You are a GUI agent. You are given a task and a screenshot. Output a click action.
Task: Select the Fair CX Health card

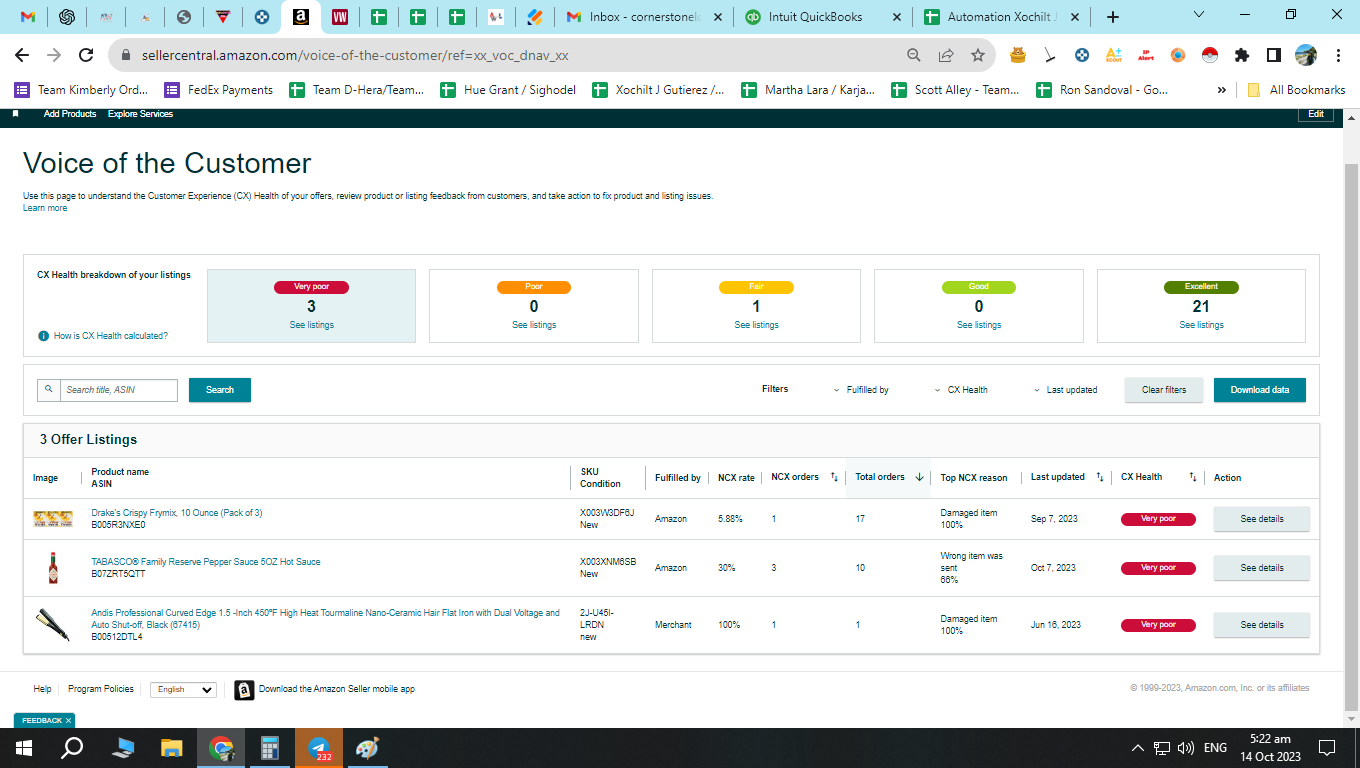756,306
